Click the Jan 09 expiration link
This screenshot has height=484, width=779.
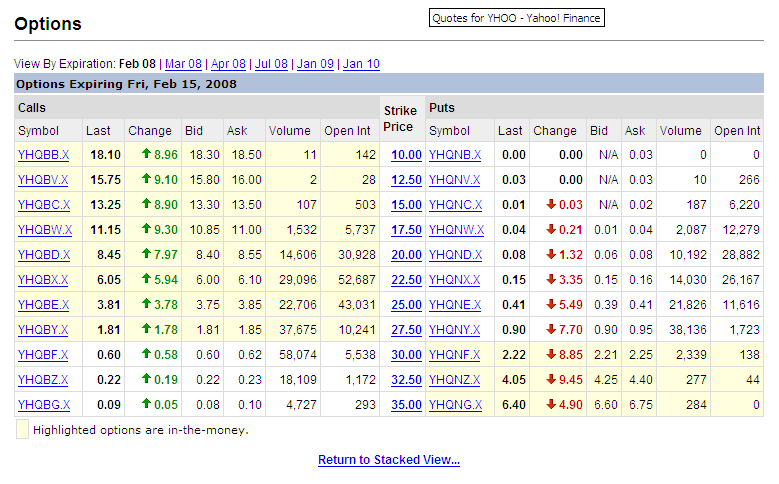point(315,64)
